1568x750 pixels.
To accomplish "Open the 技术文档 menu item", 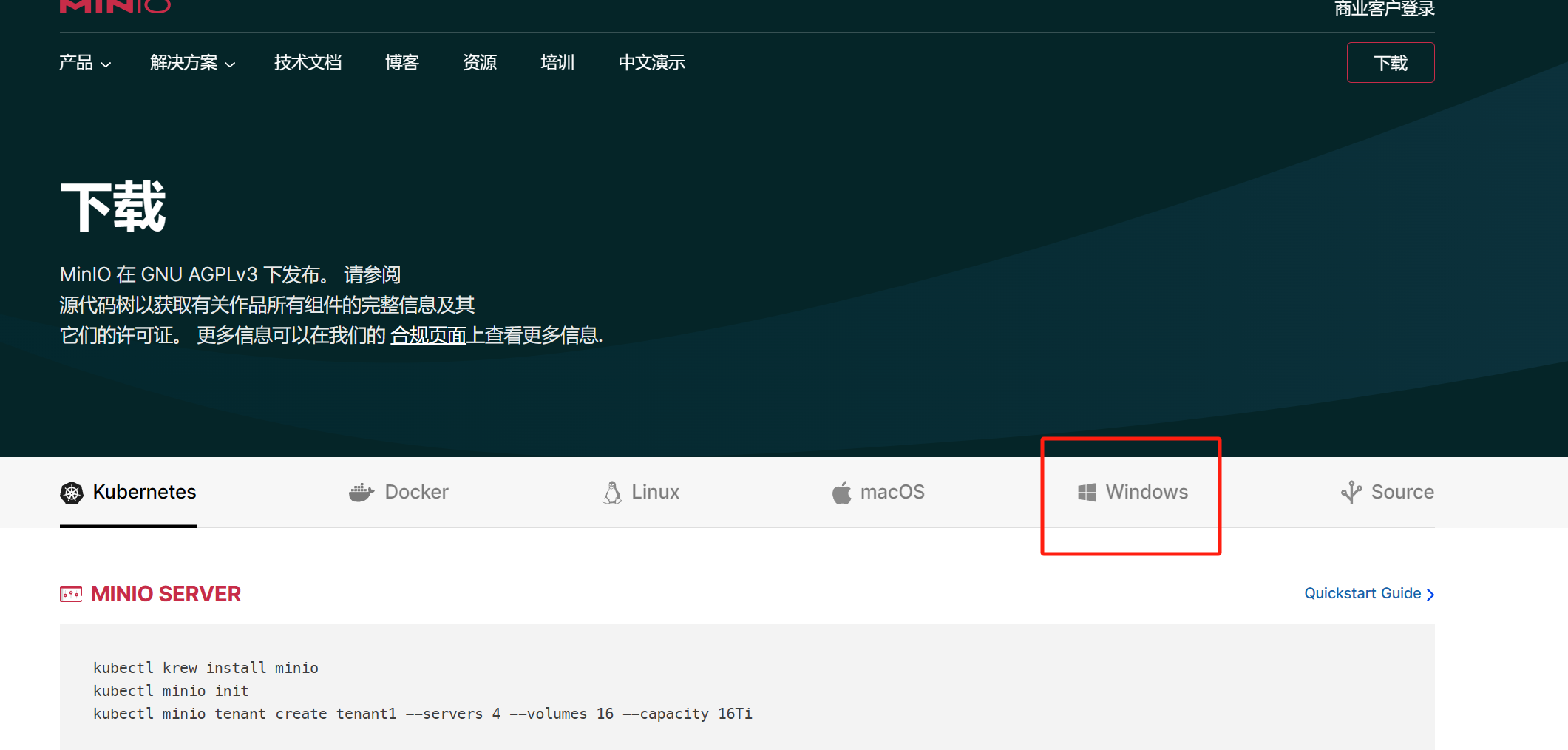I will pos(308,63).
